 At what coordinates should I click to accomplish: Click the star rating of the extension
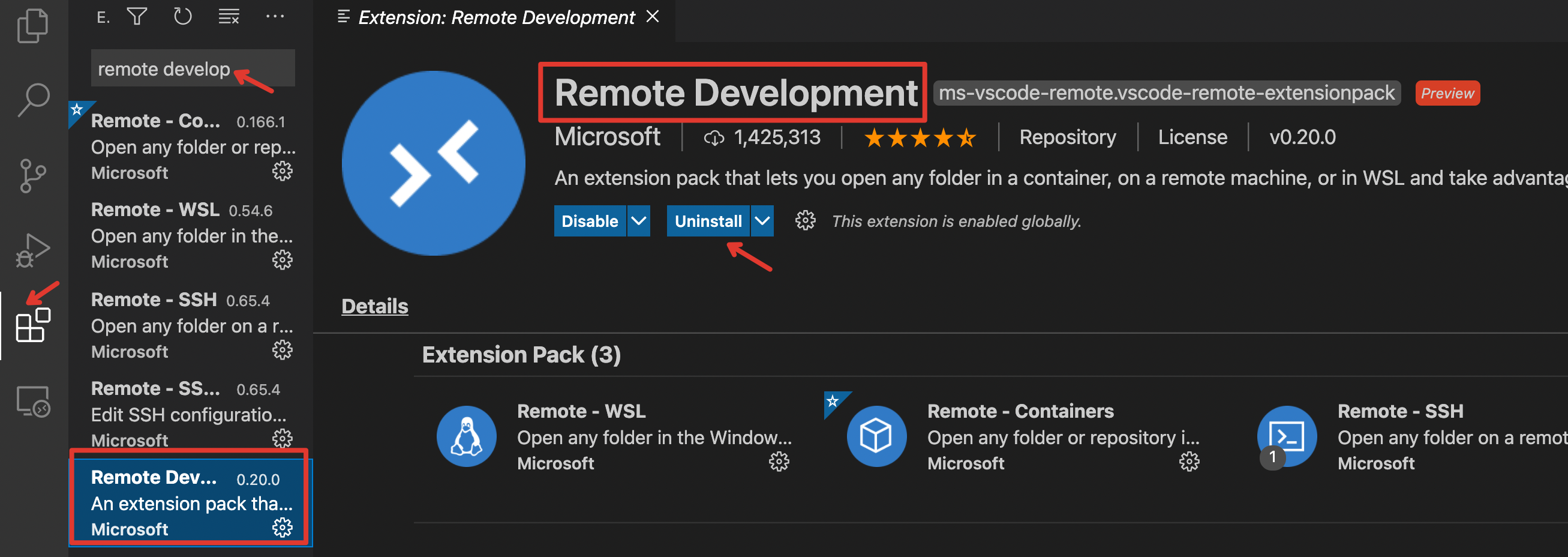coord(920,138)
